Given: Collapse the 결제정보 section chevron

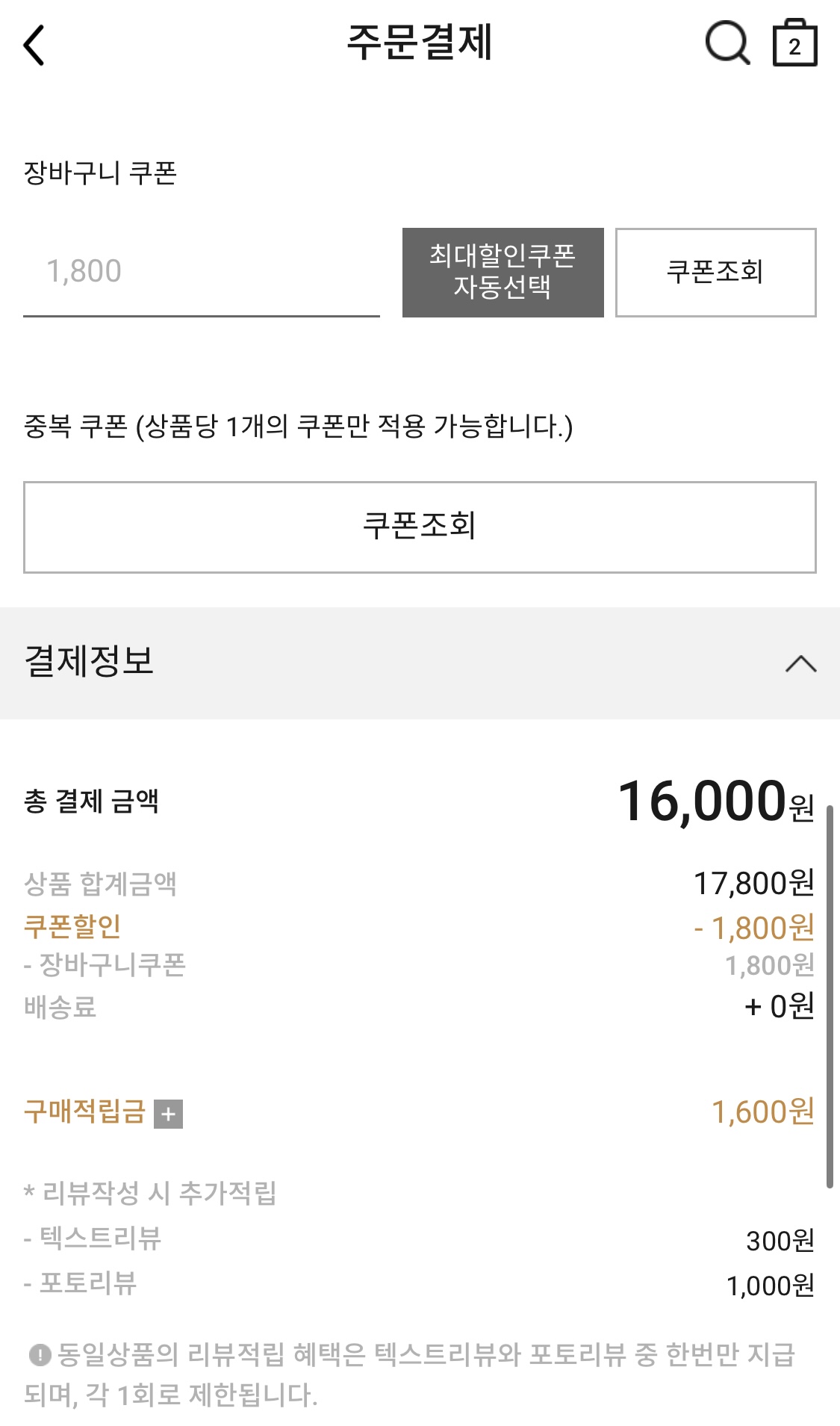Looking at the screenshot, I should point(800,663).
